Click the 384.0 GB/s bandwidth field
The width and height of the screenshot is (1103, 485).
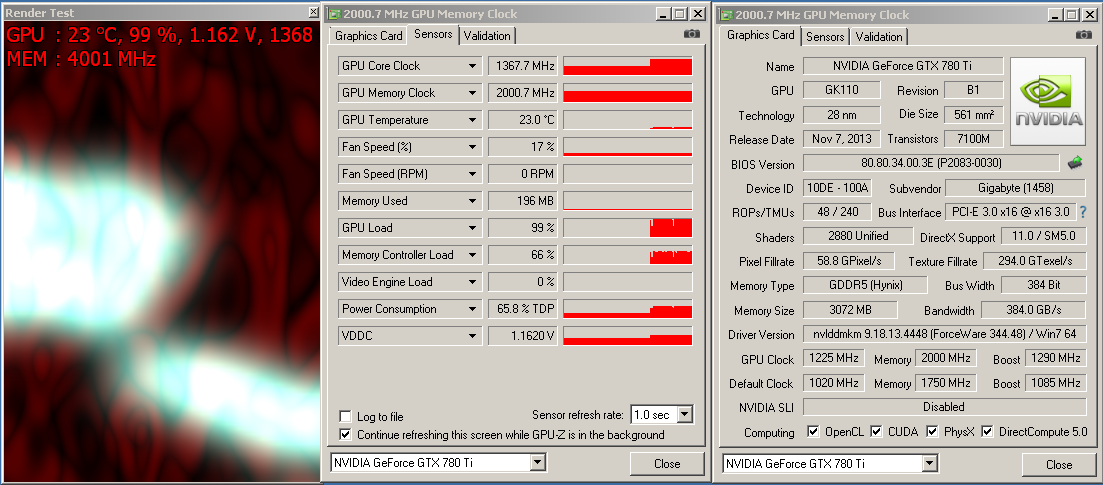click(1033, 310)
